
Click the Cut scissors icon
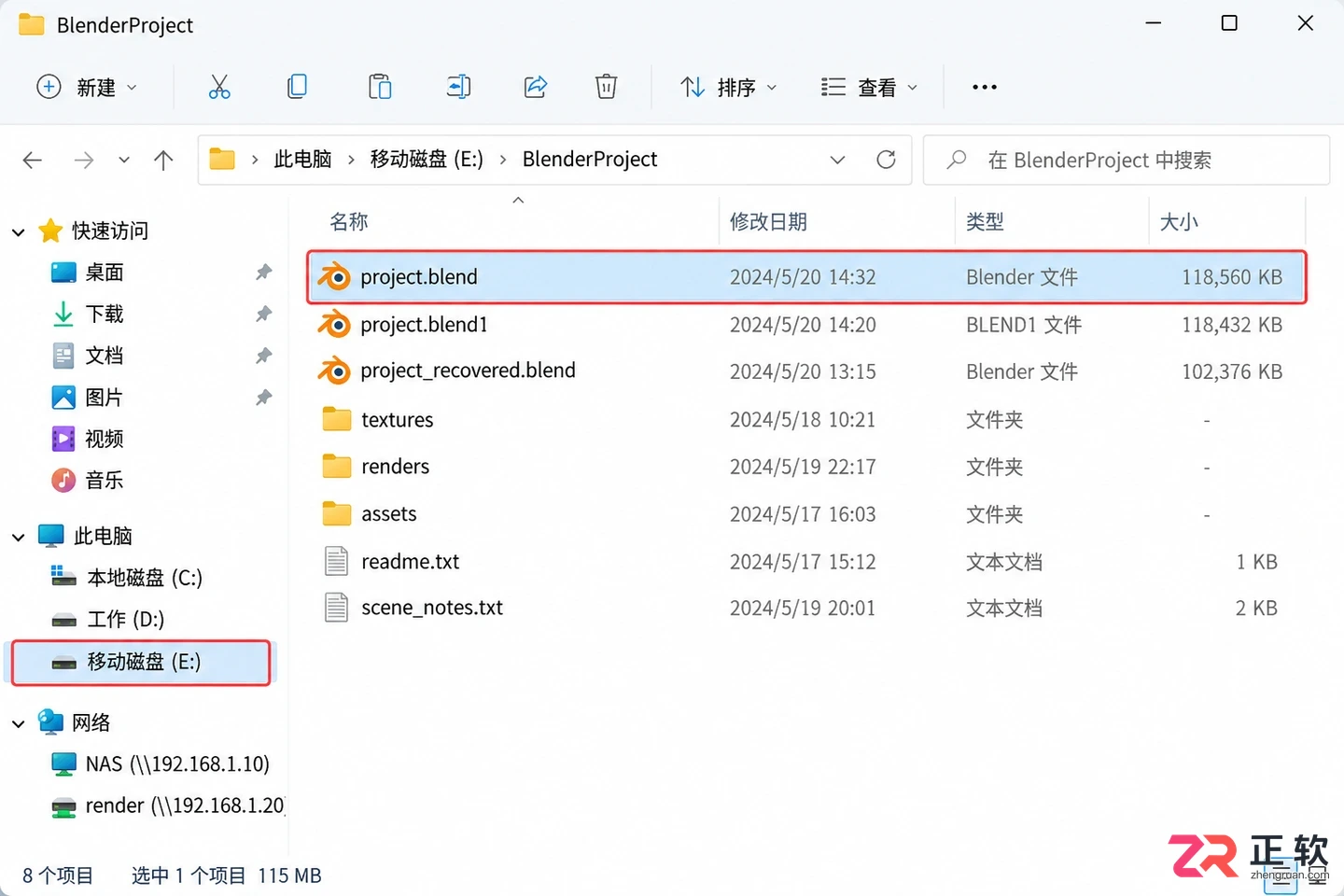[219, 87]
